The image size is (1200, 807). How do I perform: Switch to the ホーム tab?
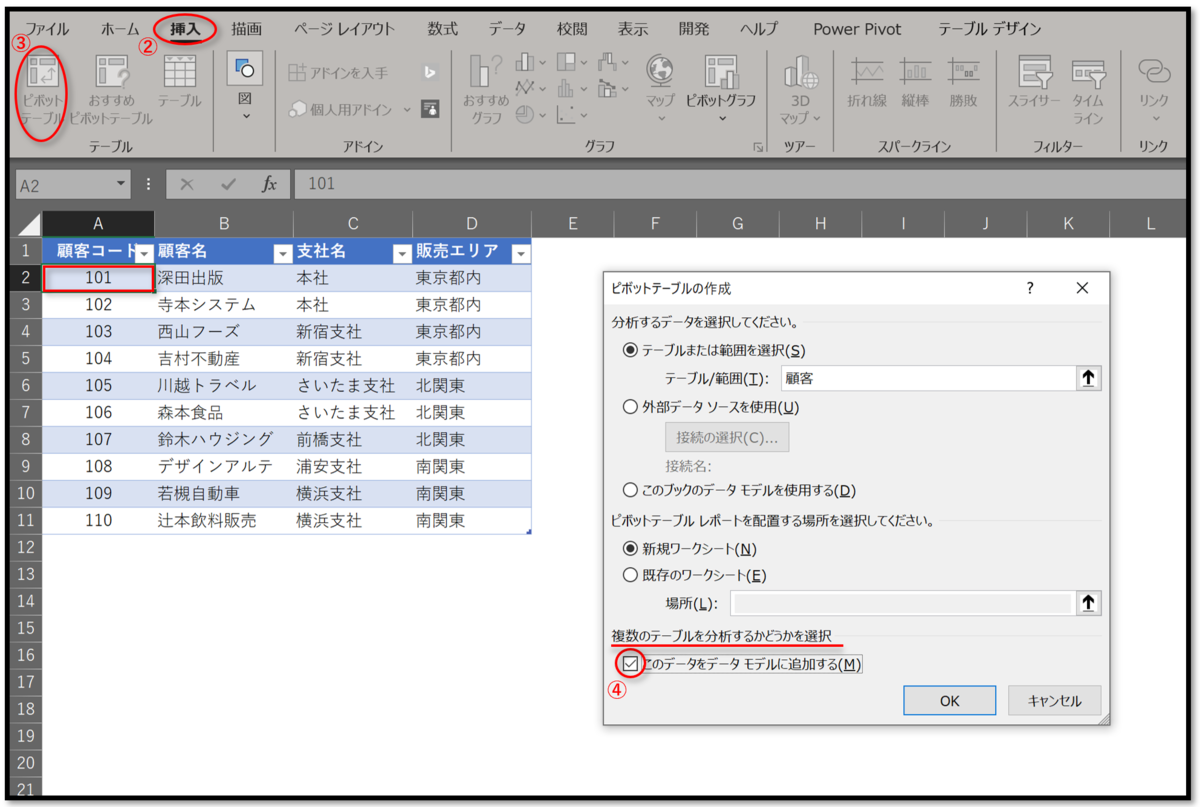coord(120,29)
